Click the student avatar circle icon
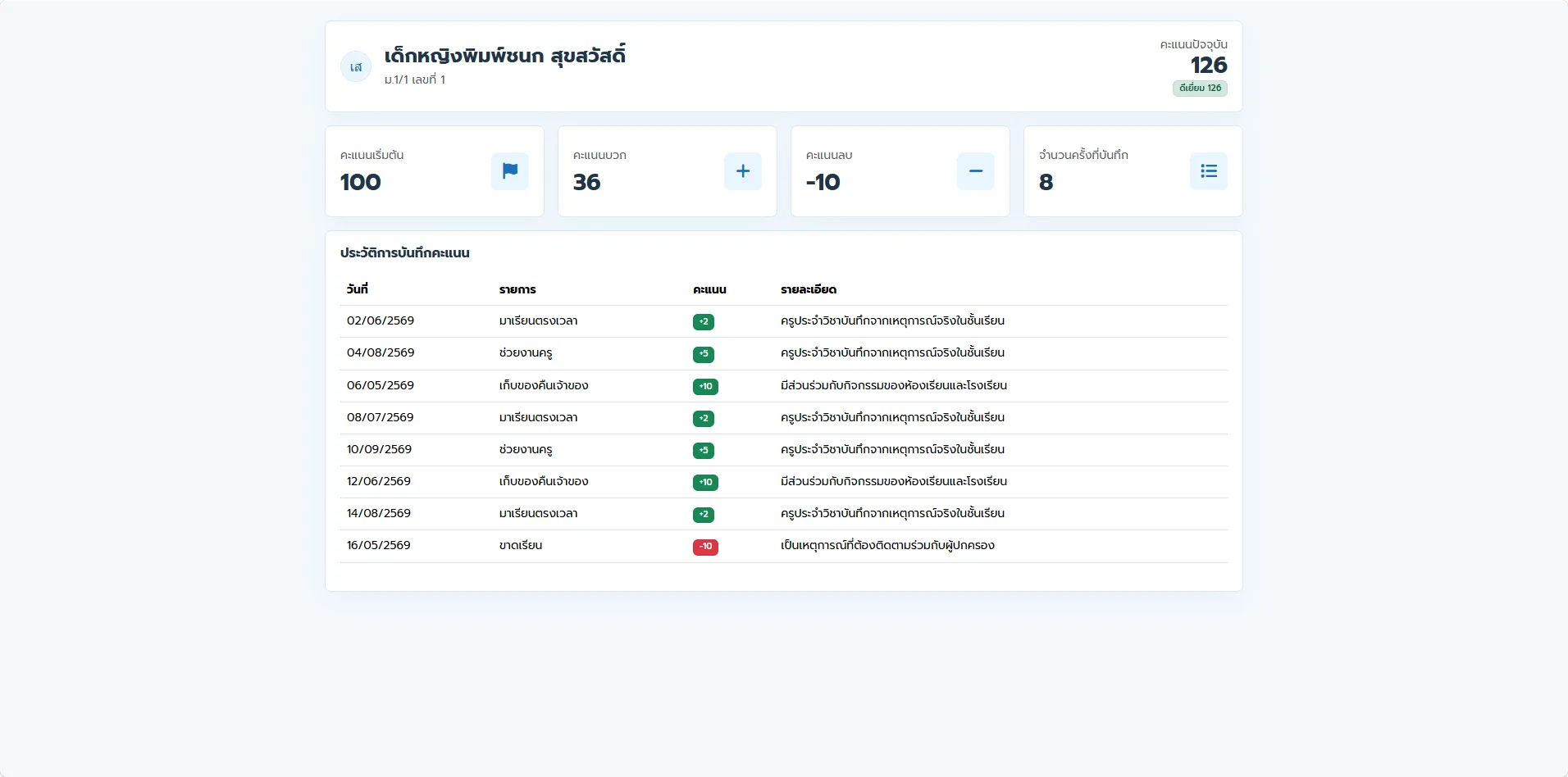 pyautogui.click(x=356, y=66)
